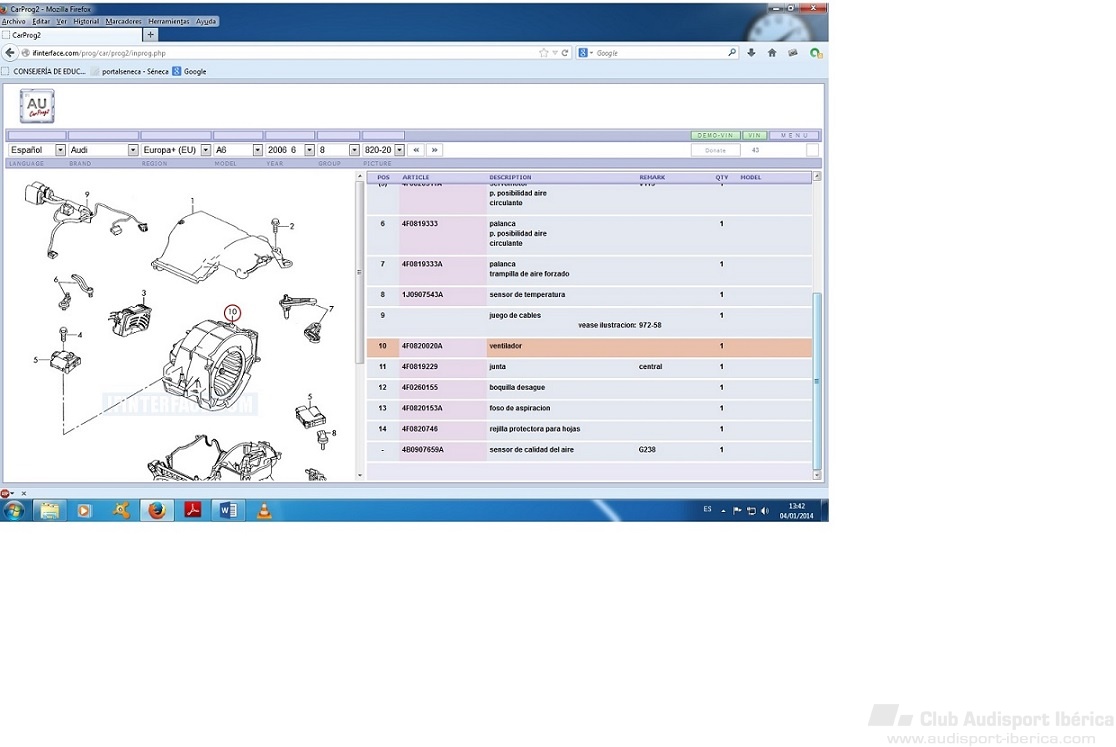
Task: Select the highlighted ventilador row 10
Action: click(589, 346)
